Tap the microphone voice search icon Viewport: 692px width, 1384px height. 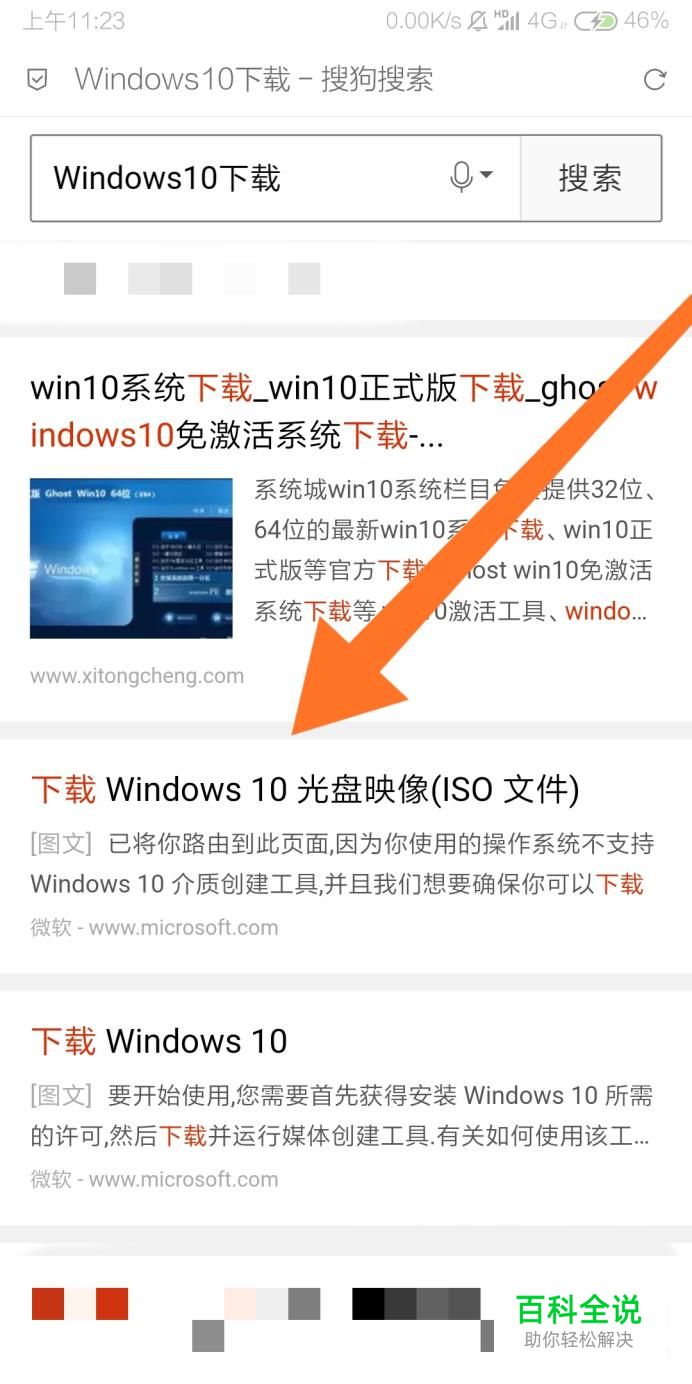[x=461, y=178]
